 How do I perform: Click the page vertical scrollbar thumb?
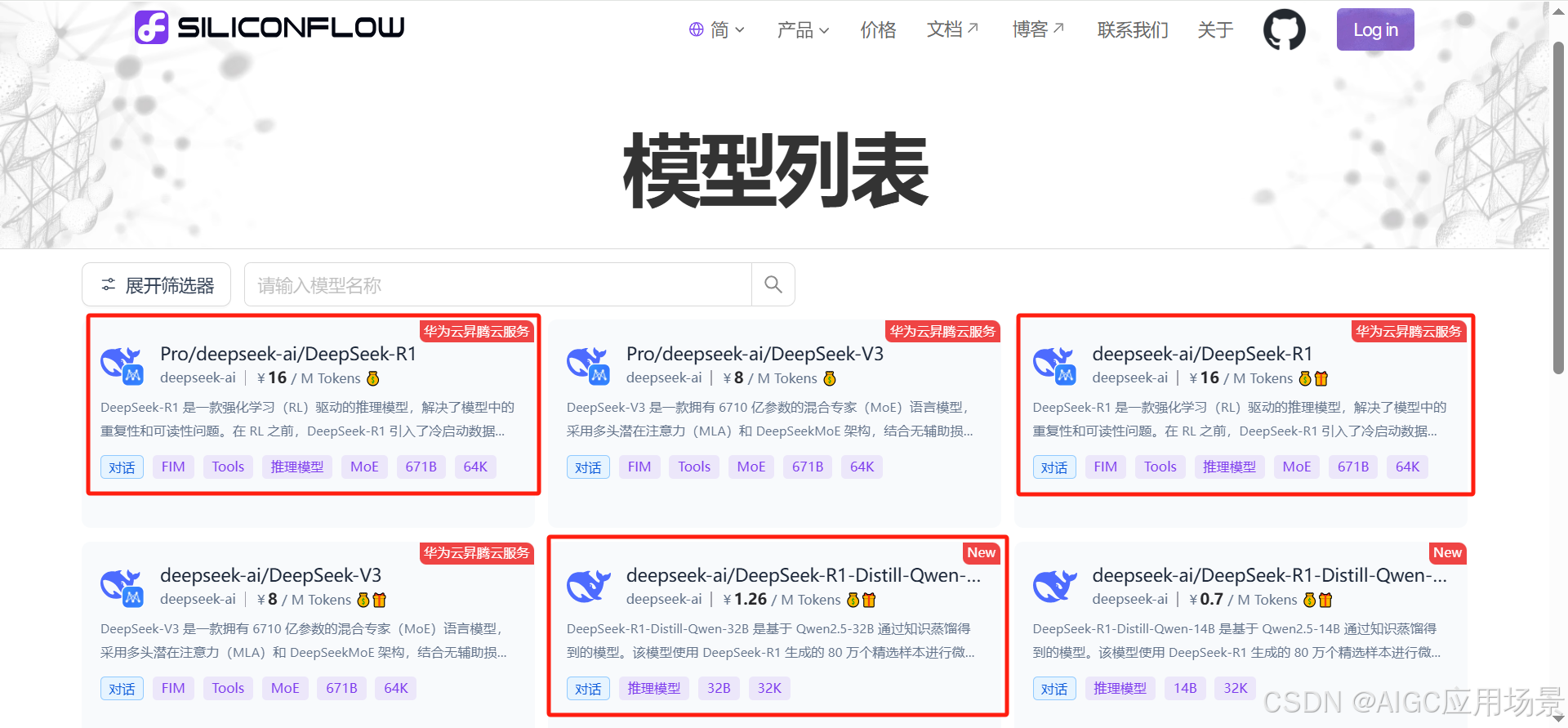[x=1558, y=207]
